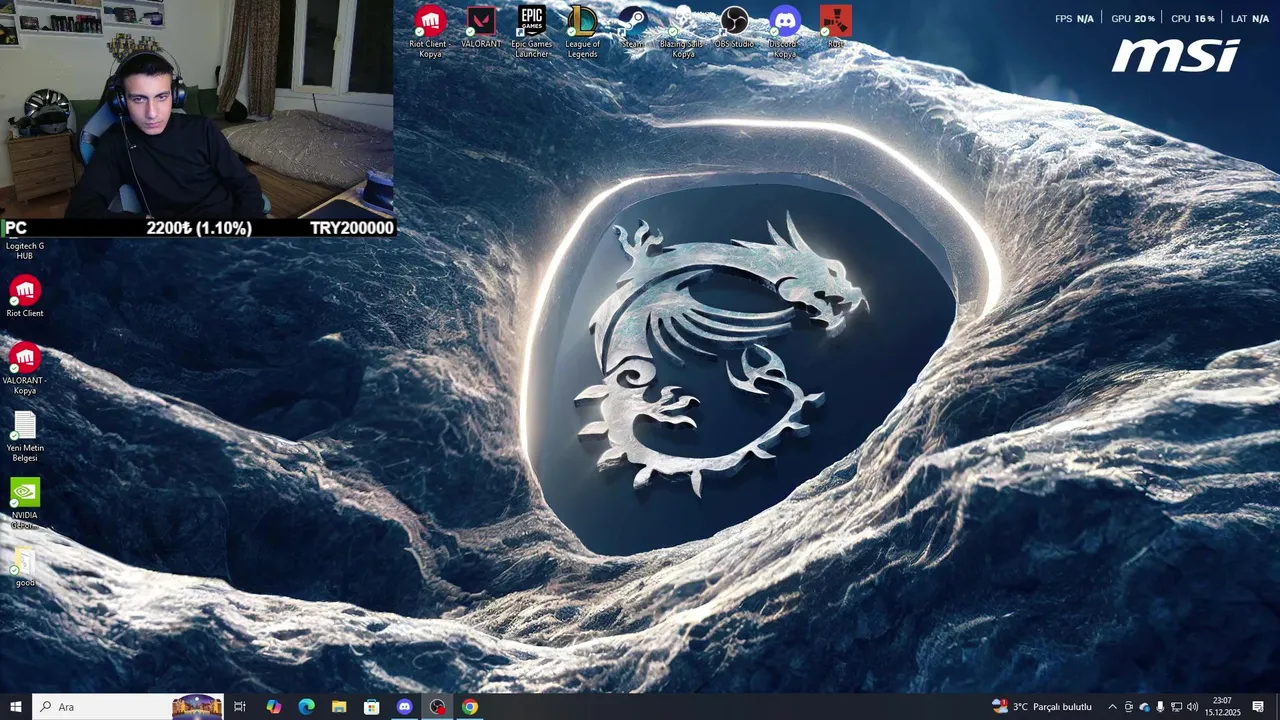
Task: Open Microsoft Copilot from the taskbar
Action: click(x=273, y=707)
